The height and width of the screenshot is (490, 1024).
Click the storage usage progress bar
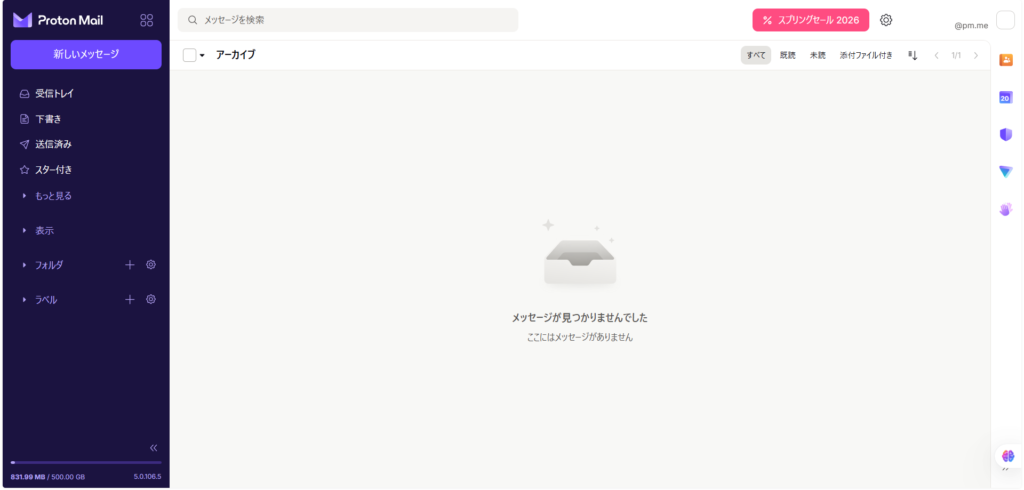86,463
